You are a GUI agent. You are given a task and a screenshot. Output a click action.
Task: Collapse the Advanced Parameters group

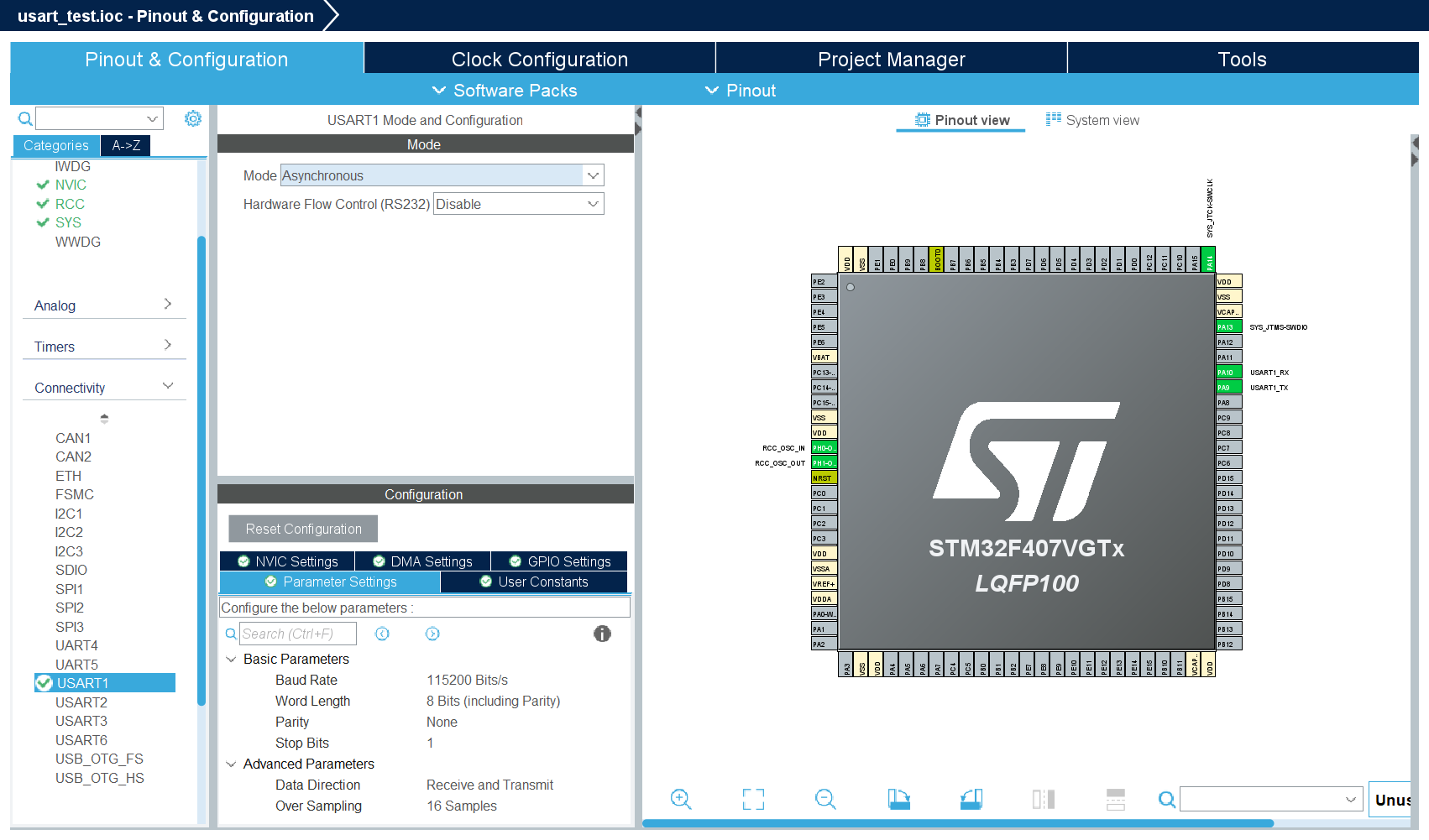point(231,764)
